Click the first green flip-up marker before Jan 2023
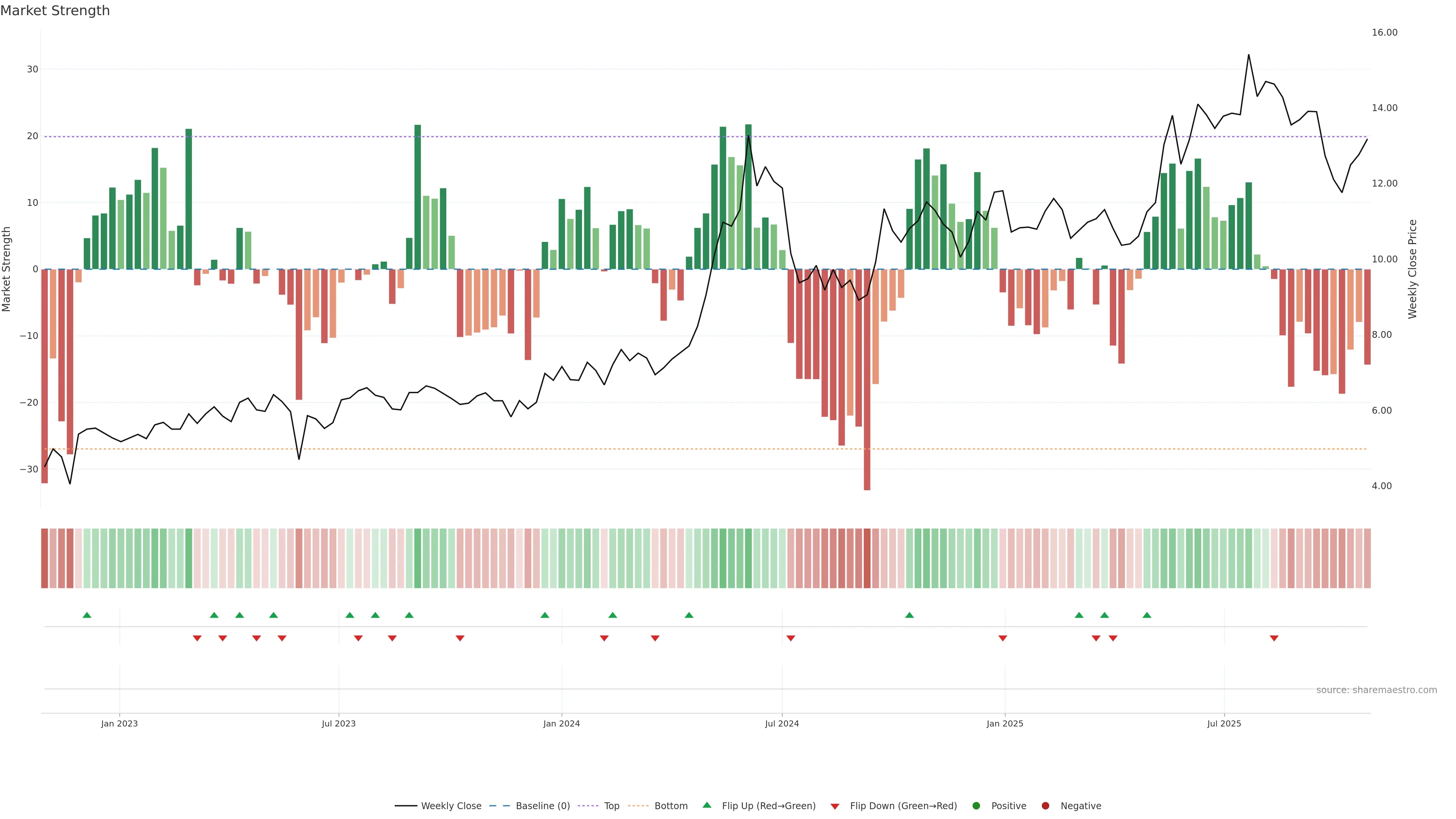 tap(87, 615)
